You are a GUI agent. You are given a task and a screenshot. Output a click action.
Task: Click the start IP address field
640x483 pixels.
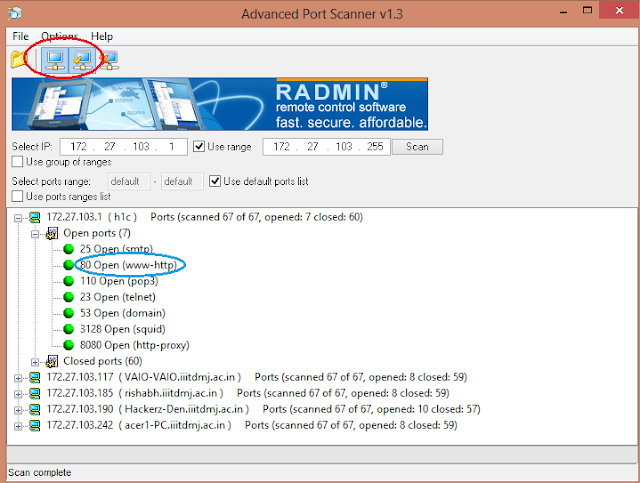click(x=124, y=147)
